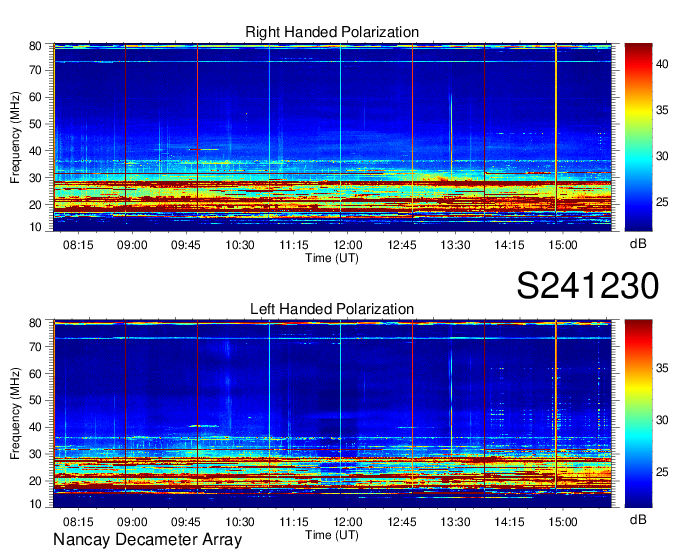680x552 pixels.
Task: Click "Time (UT)" label under Left Handed plot
Action: [332, 535]
